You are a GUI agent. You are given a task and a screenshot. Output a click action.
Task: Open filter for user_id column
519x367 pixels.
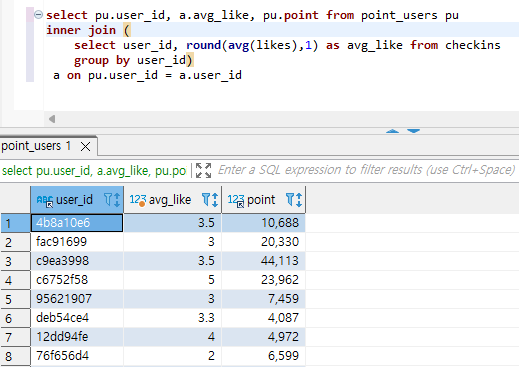(108, 200)
